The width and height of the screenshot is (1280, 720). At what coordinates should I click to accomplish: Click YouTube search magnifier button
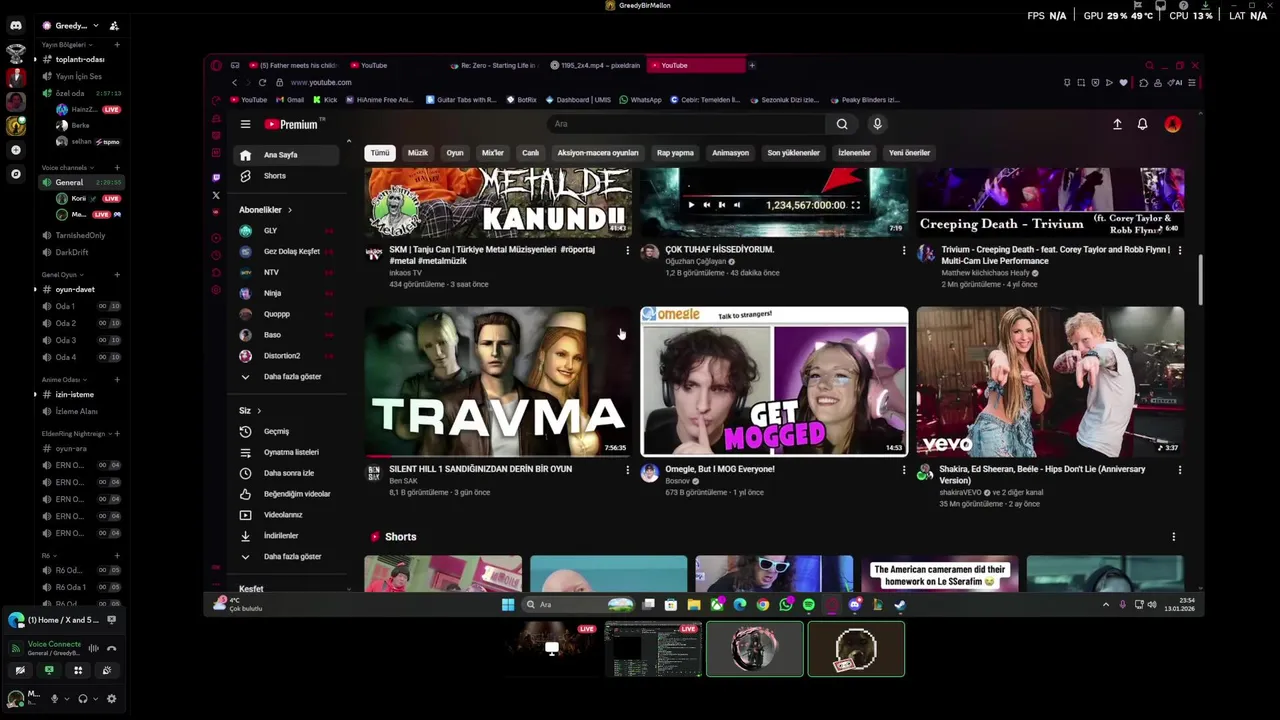[x=842, y=124]
